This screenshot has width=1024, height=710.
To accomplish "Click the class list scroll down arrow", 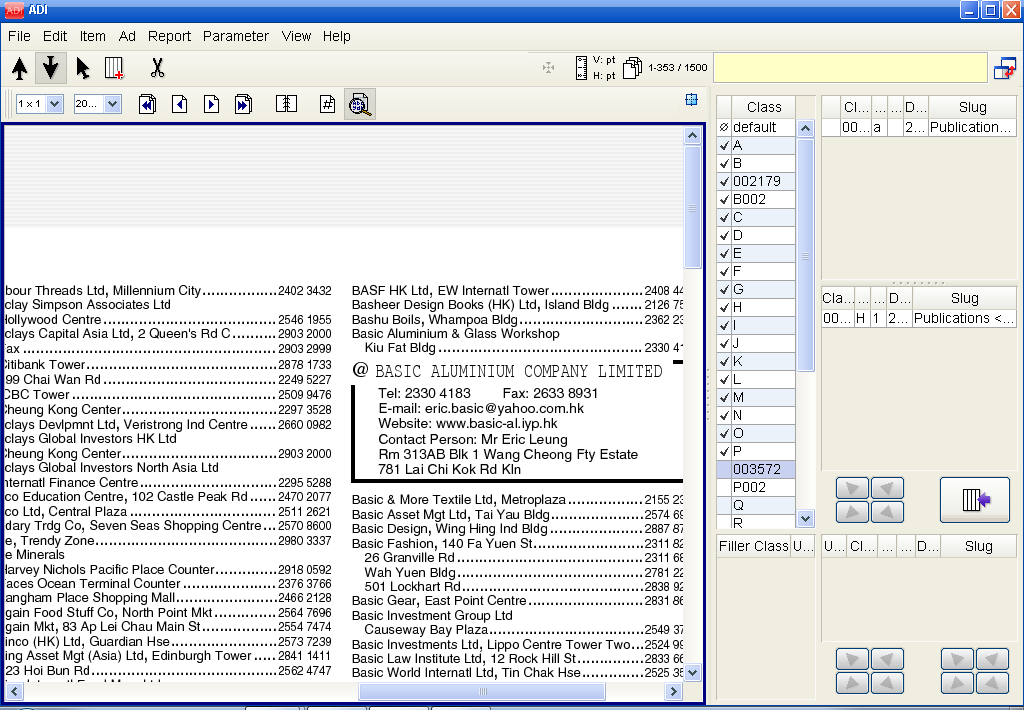I will 805,519.
